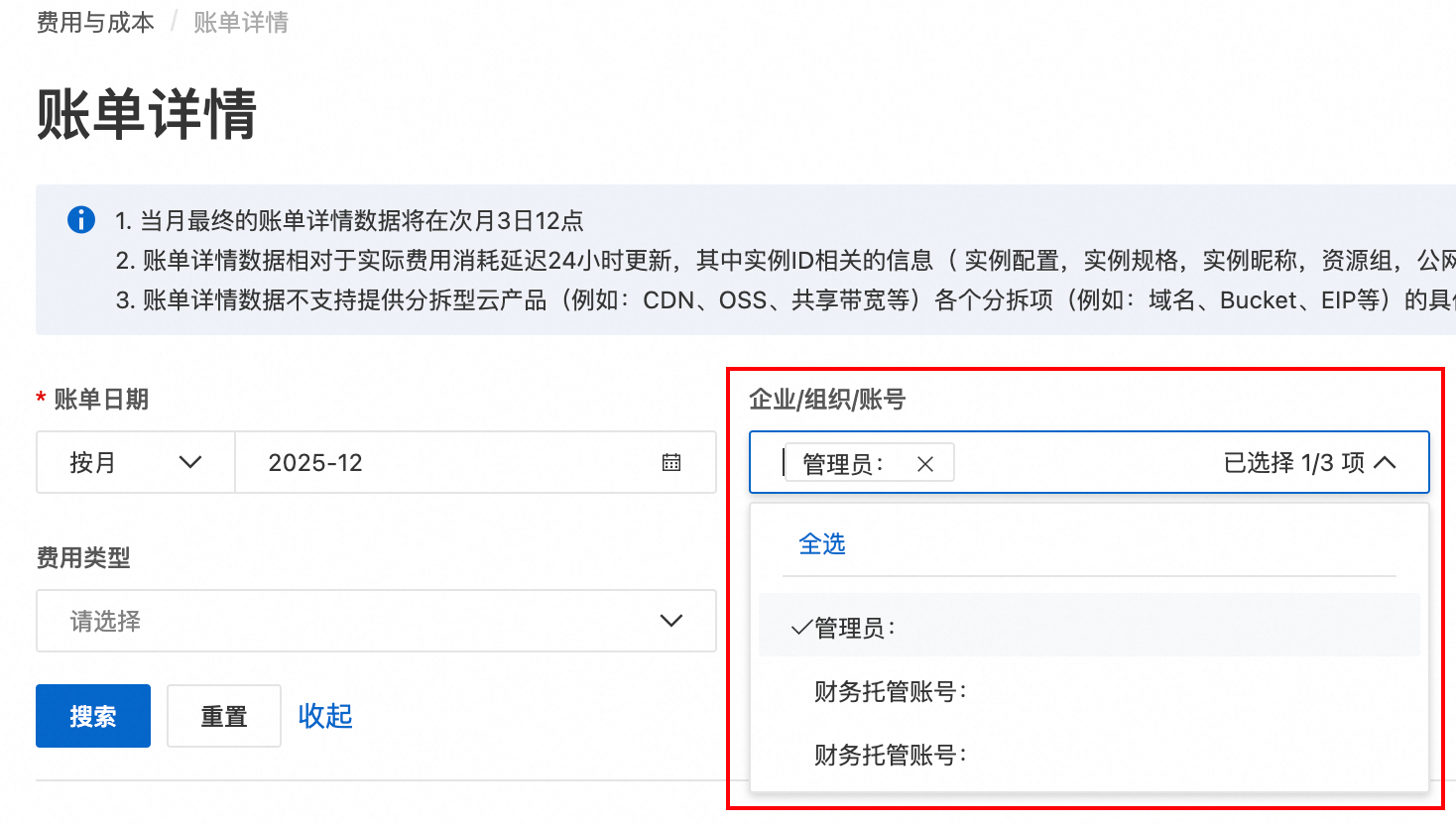This screenshot has width=1456, height=825.
Task: Deselect the checked 管理员 option
Action: click(x=855, y=628)
